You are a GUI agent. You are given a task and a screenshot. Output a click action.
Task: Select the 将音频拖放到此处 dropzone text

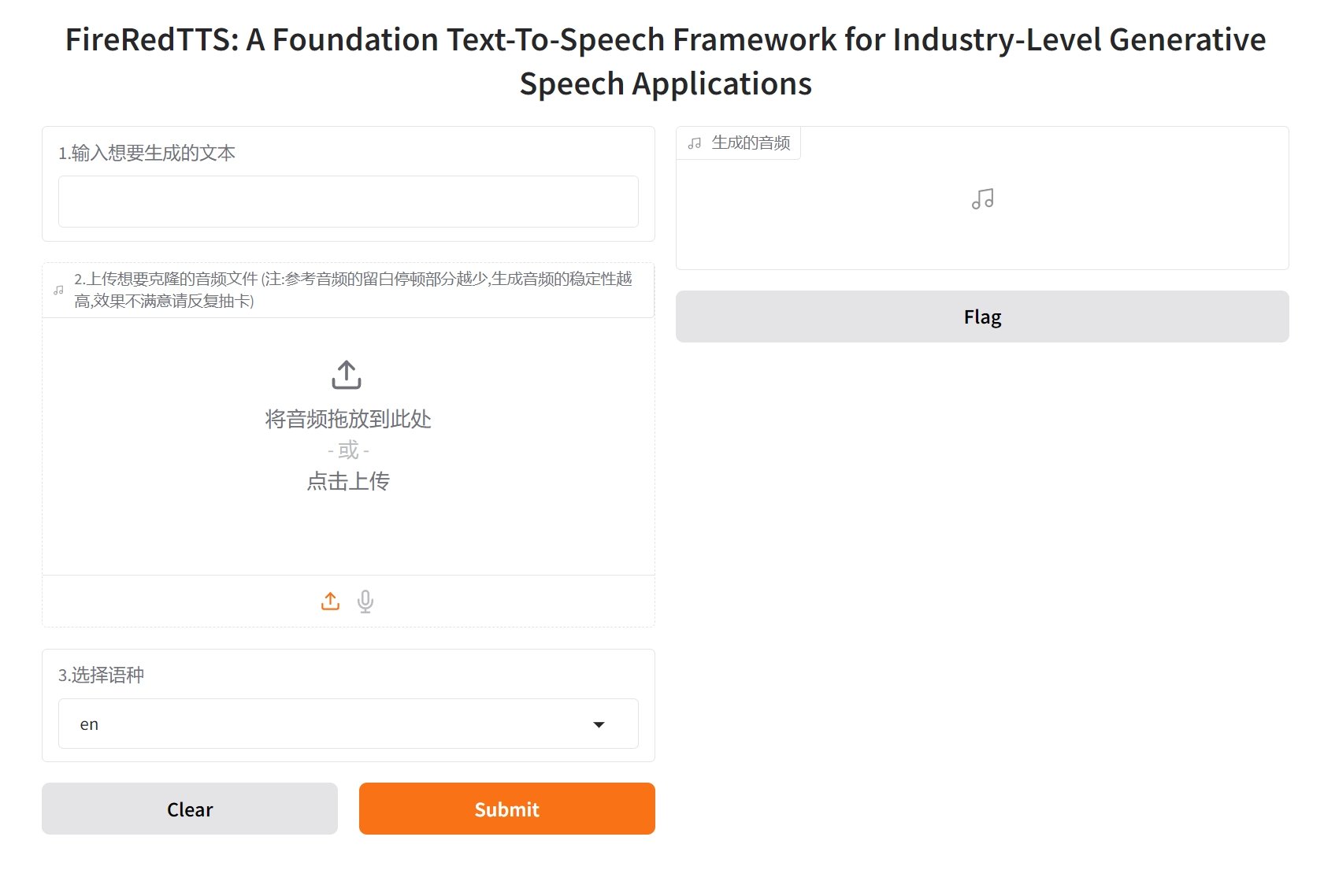coord(347,419)
